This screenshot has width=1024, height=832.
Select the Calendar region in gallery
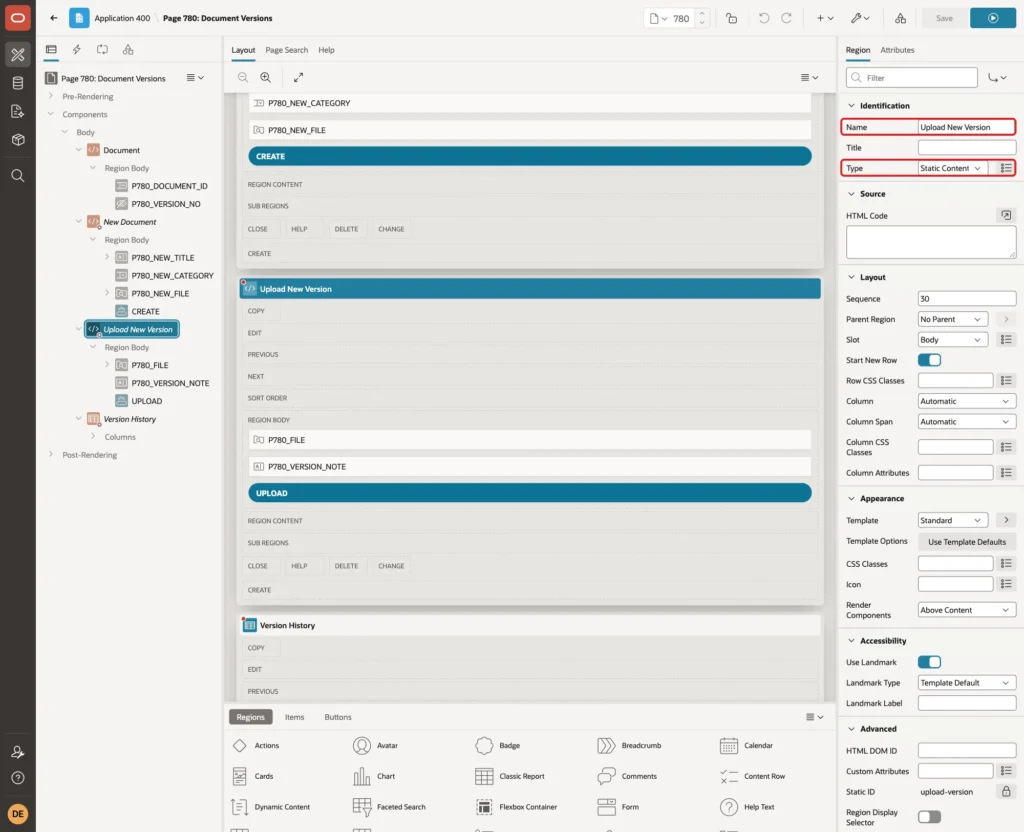click(x=746, y=746)
